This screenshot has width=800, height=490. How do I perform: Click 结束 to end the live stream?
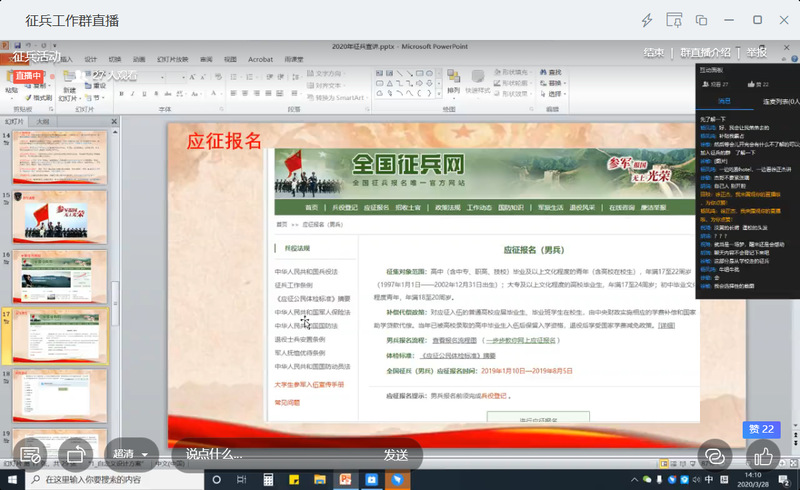[654, 52]
